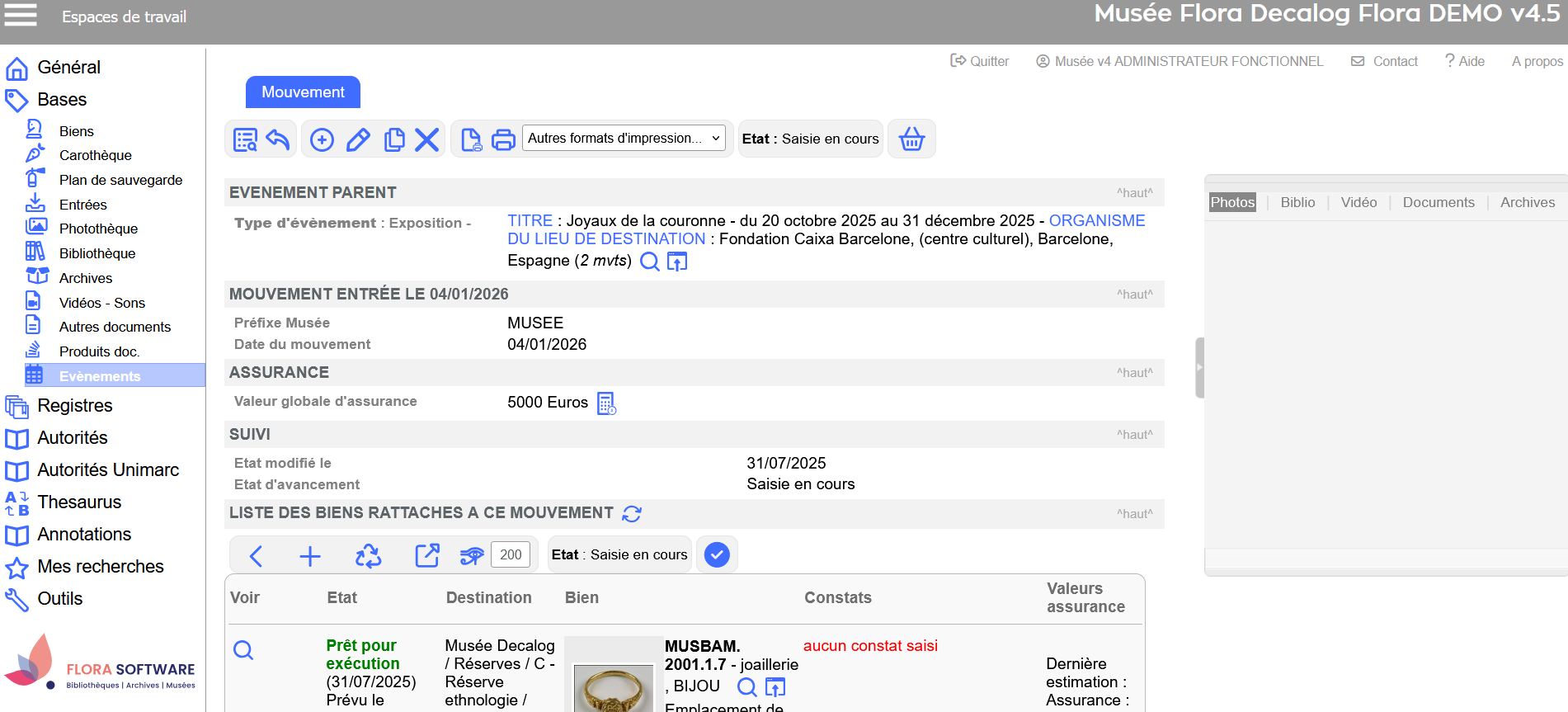The height and width of the screenshot is (712, 1568).
Task: Click the pencil edit icon
Action: coord(358,139)
